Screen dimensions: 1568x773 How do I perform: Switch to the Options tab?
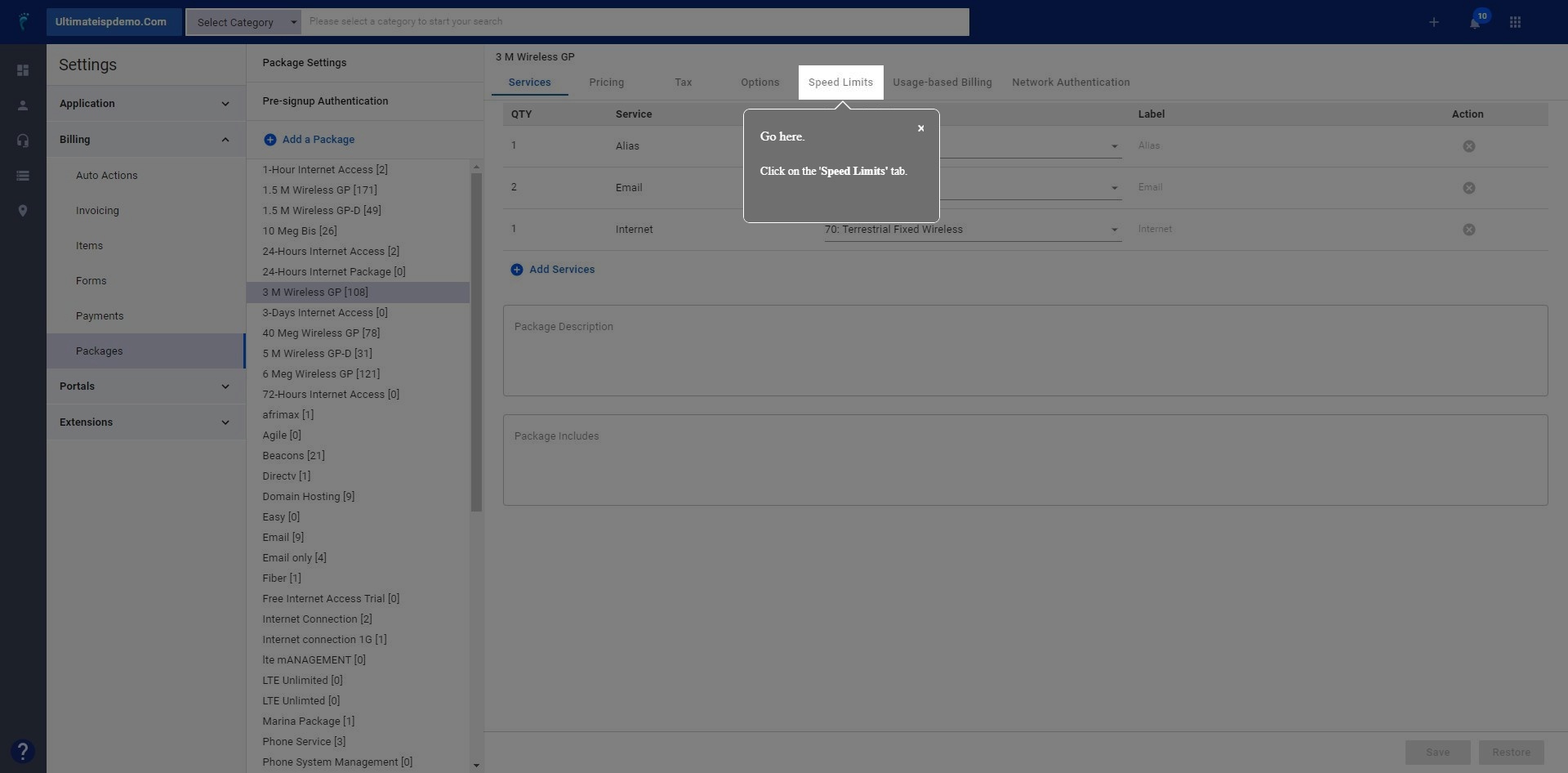(759, 83)
